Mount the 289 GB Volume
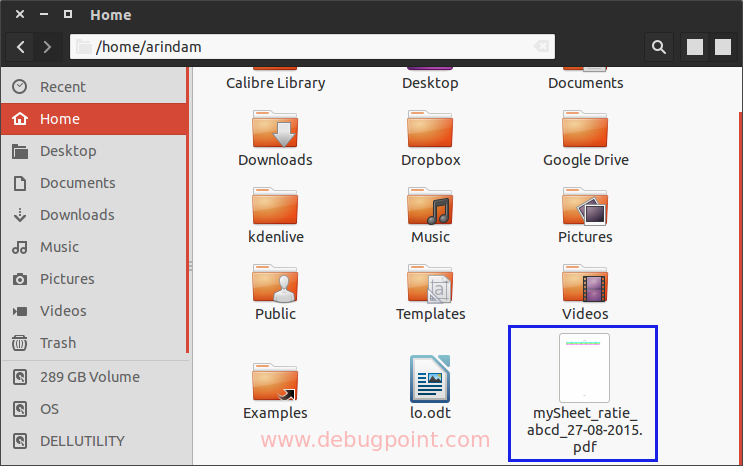The width and height of the screenshot is (743, 466). [x=94, y=377]
